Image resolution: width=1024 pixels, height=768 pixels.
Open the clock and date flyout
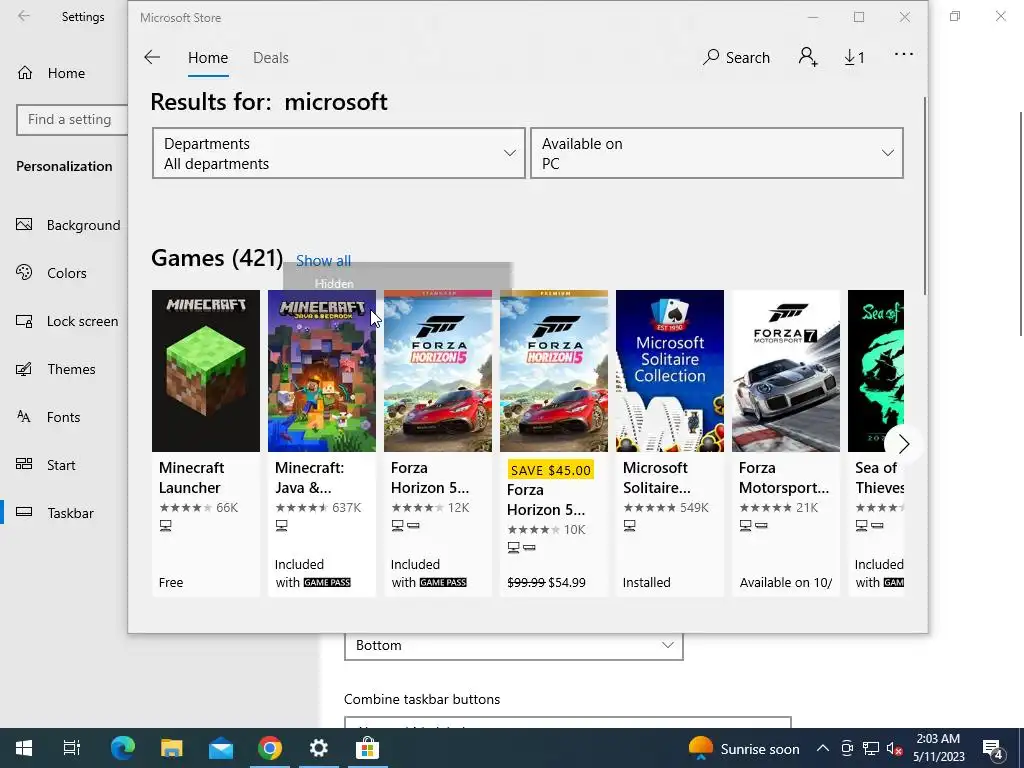938,748
